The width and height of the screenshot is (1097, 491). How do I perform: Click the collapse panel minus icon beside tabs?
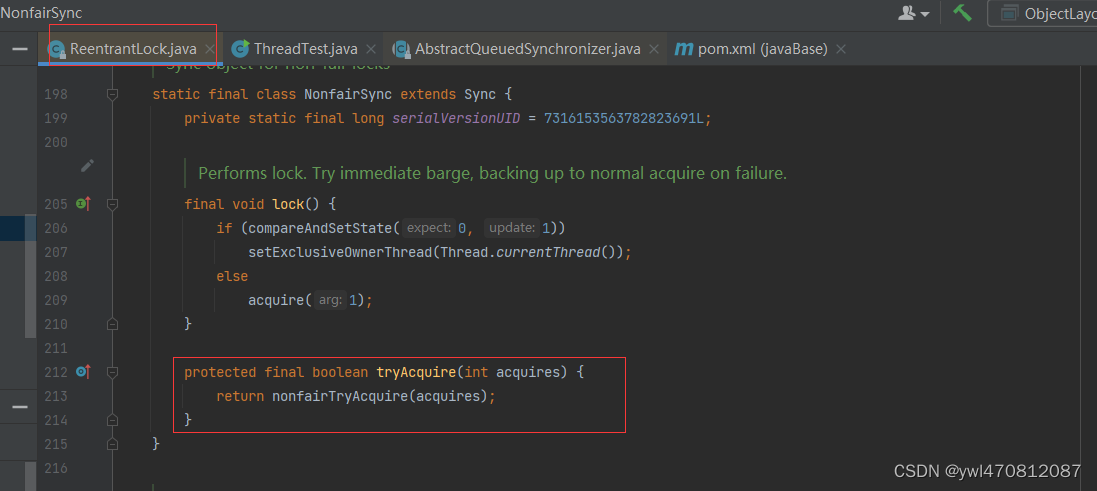point(20,50)
